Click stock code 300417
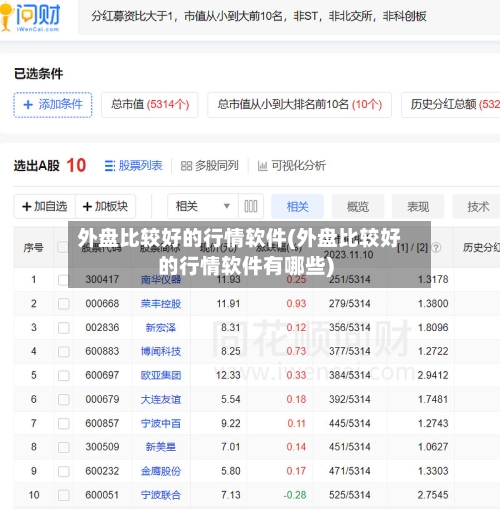 (102, 279)
